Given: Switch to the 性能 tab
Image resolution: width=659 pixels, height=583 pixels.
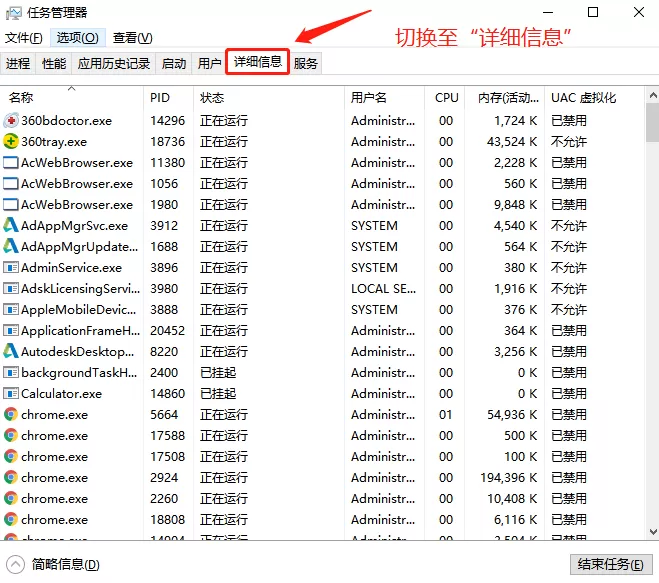Looking at the screenshot, I should (54, 63).
